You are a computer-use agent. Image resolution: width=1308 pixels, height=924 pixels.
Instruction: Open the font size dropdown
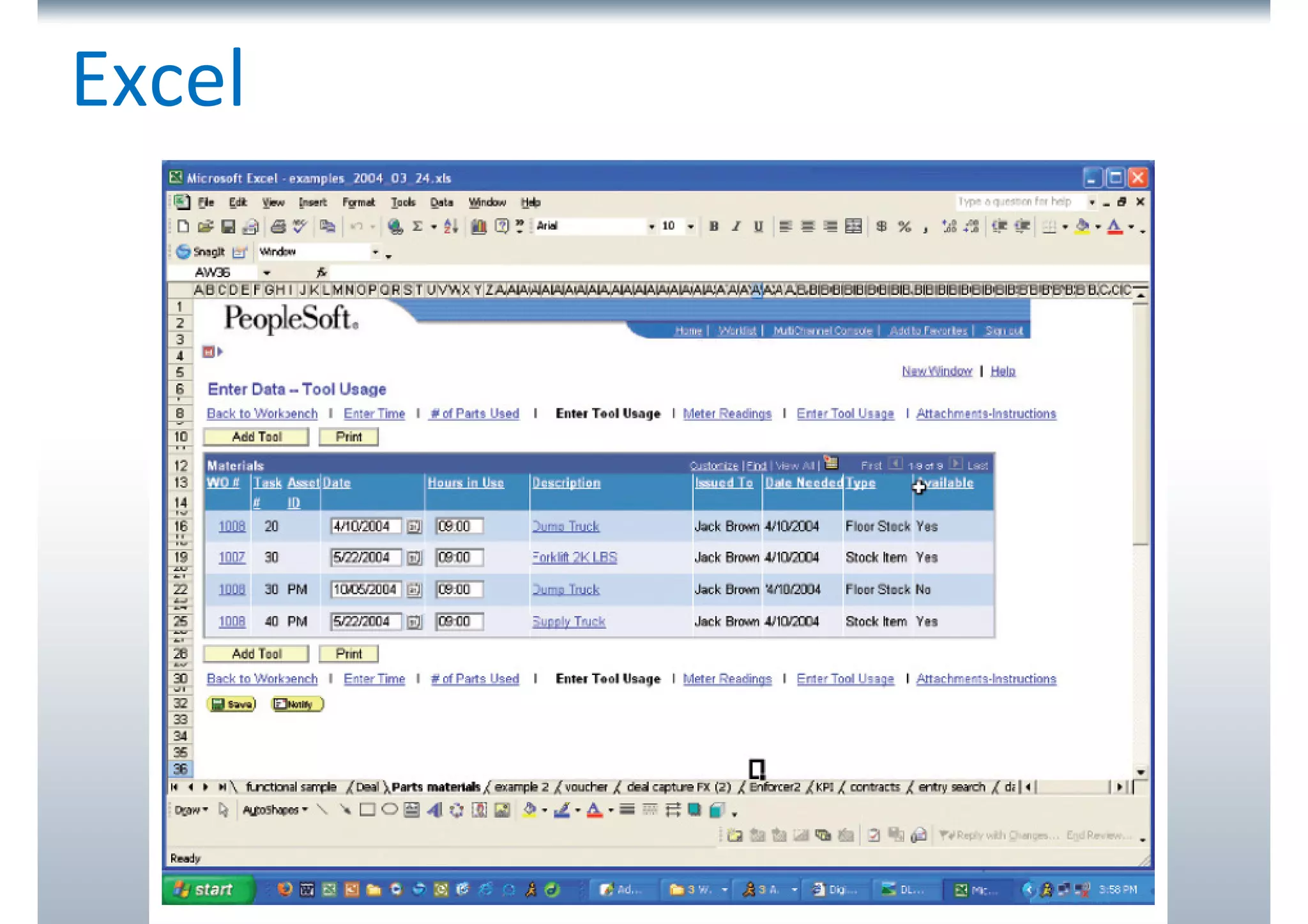point(690,227)
